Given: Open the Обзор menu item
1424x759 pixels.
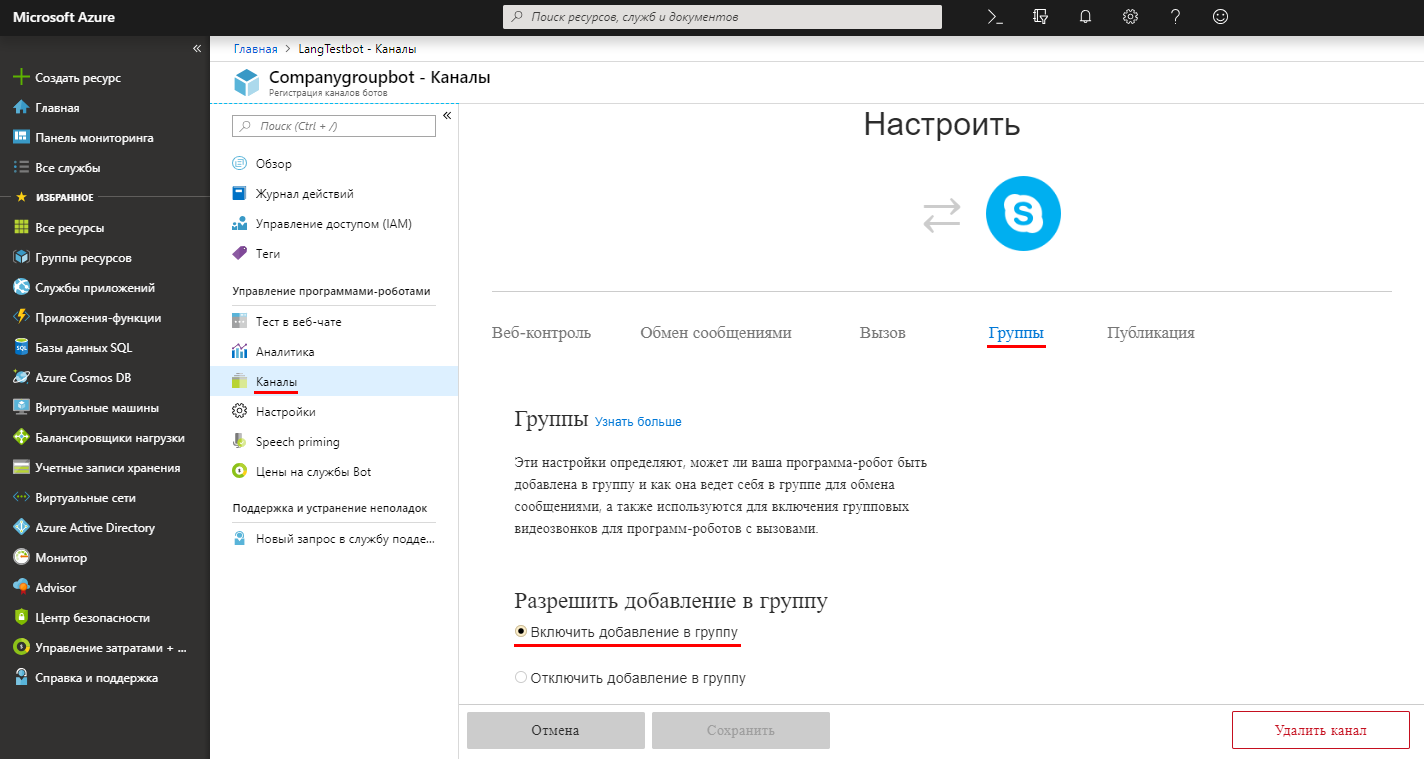Looking at the screenshot, I should (x=334, y=164).
